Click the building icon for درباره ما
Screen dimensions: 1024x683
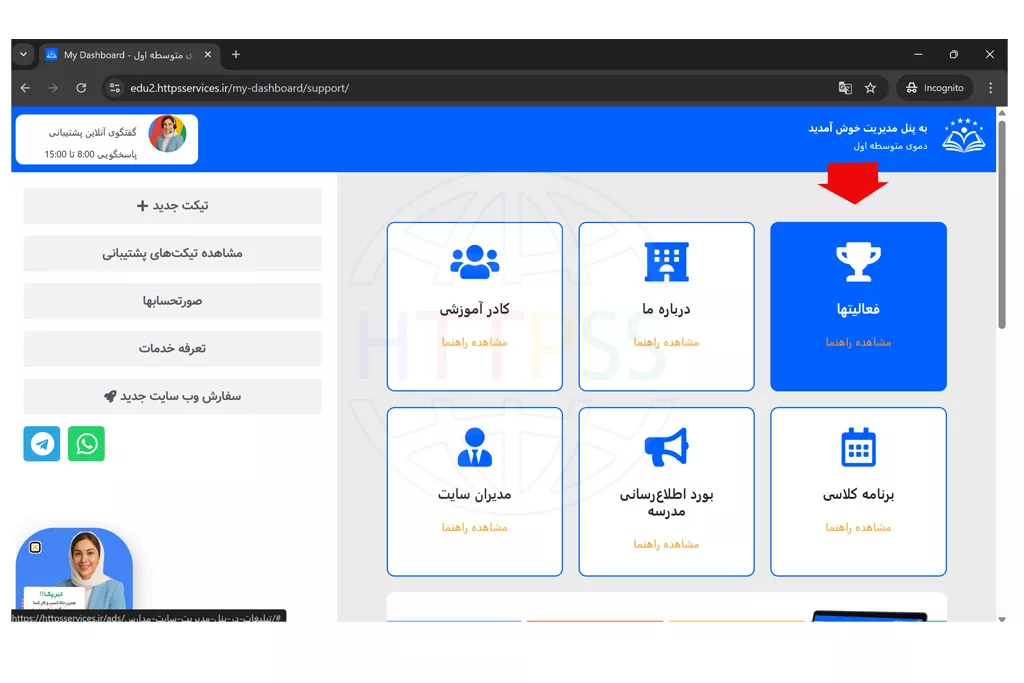point(666,262)
